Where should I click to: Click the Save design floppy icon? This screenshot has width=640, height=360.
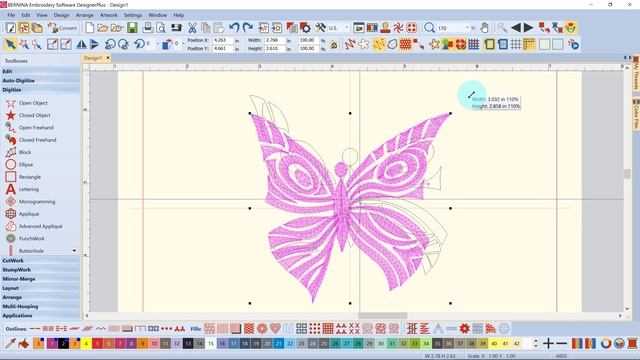(x=132, y=28)
